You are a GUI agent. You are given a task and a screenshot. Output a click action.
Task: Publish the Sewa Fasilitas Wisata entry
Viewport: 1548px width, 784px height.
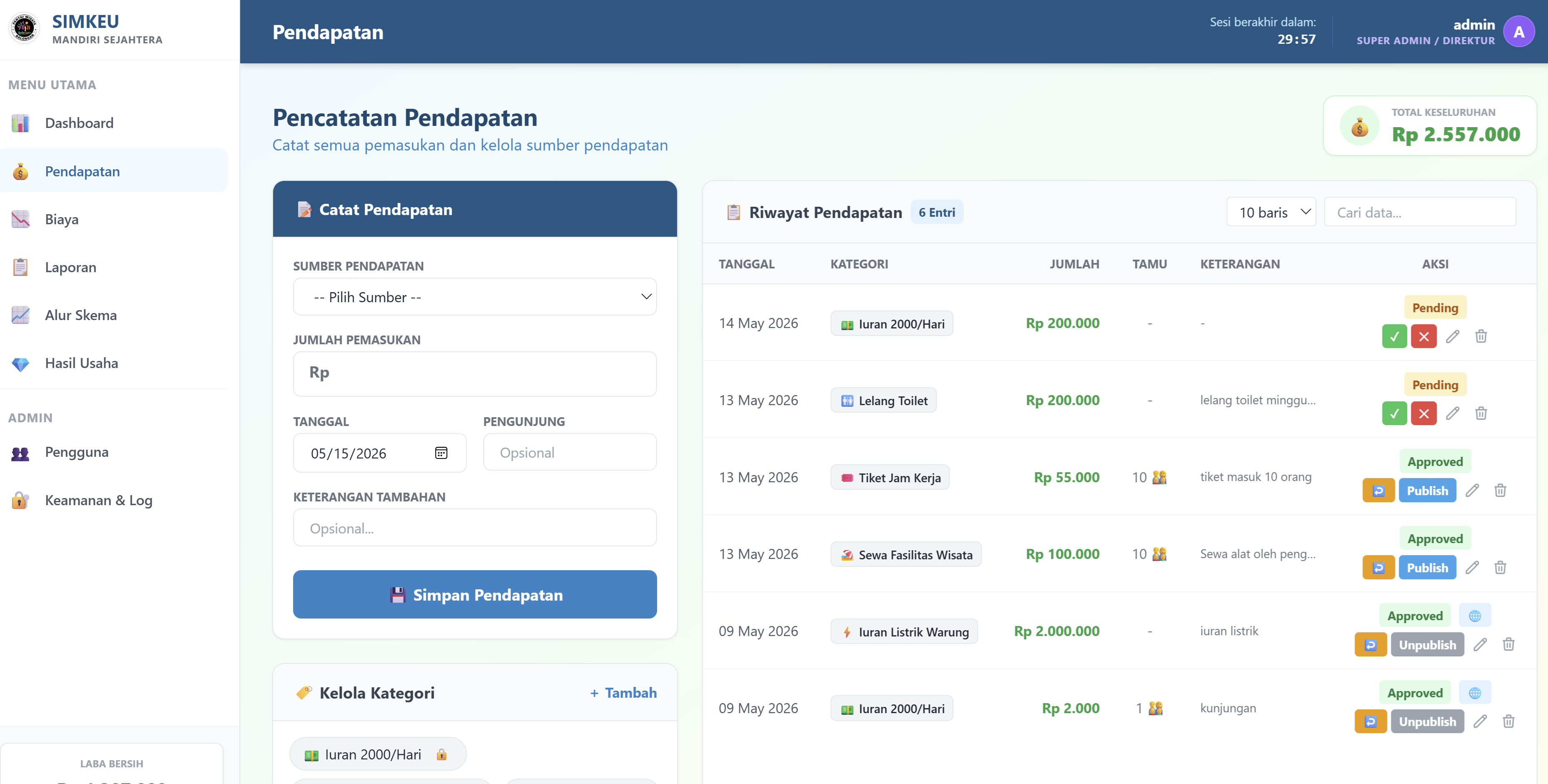1427,568
